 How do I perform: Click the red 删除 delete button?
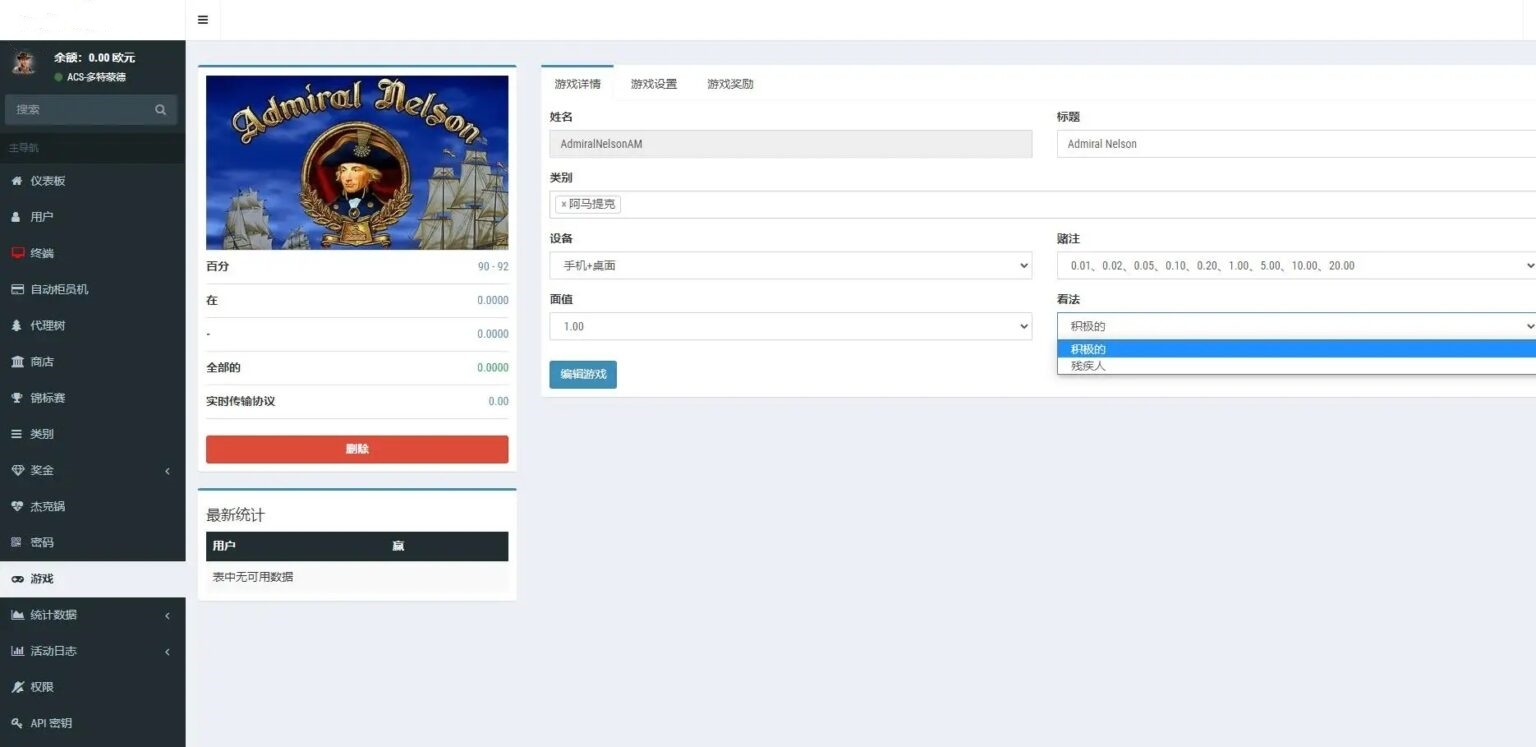coord(357,449)
